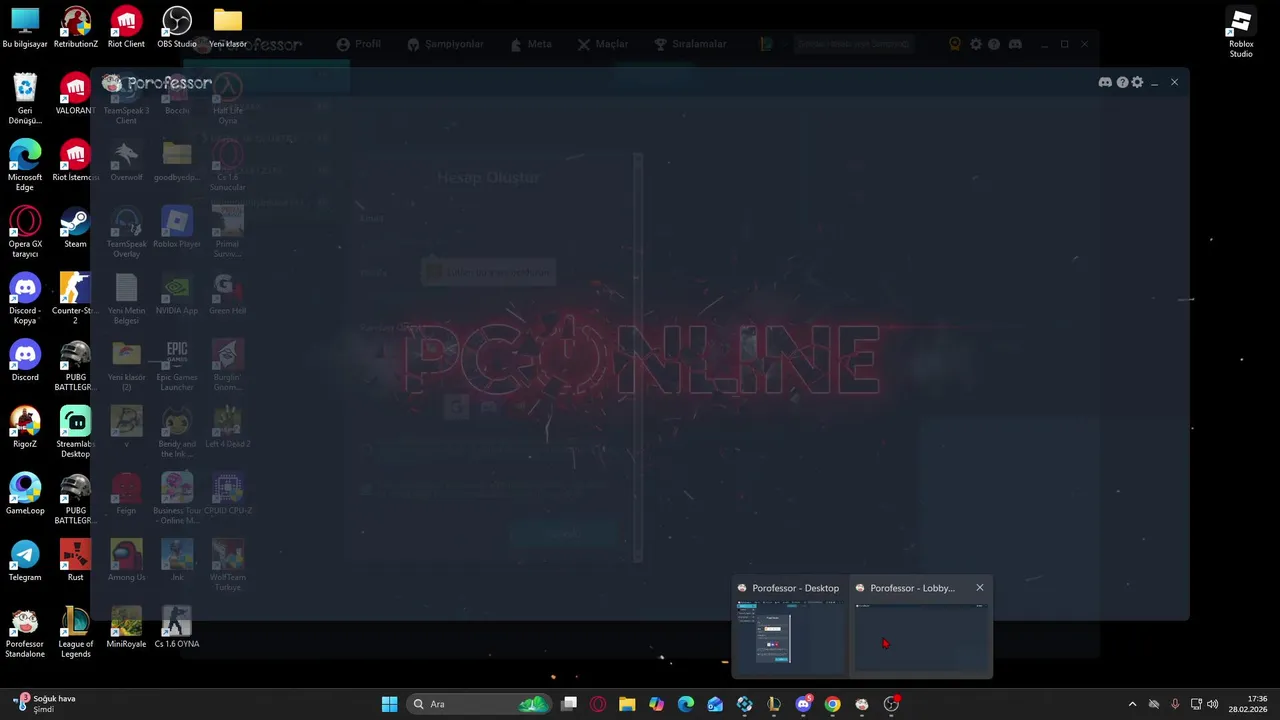Select the 'Porofessor - Lobby' preview thumbnail
The width and height of the screenshot is (1280, 720).
[x=920, y=638]
